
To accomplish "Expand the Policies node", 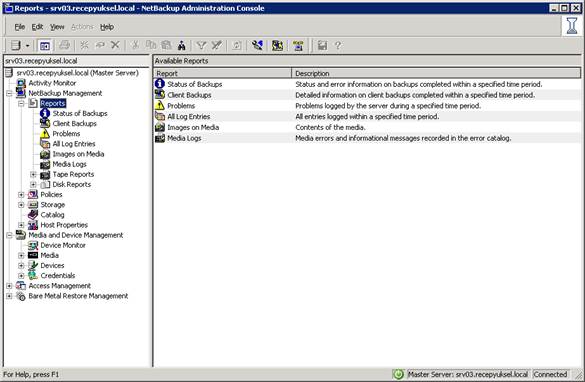I will click(21, 194).
